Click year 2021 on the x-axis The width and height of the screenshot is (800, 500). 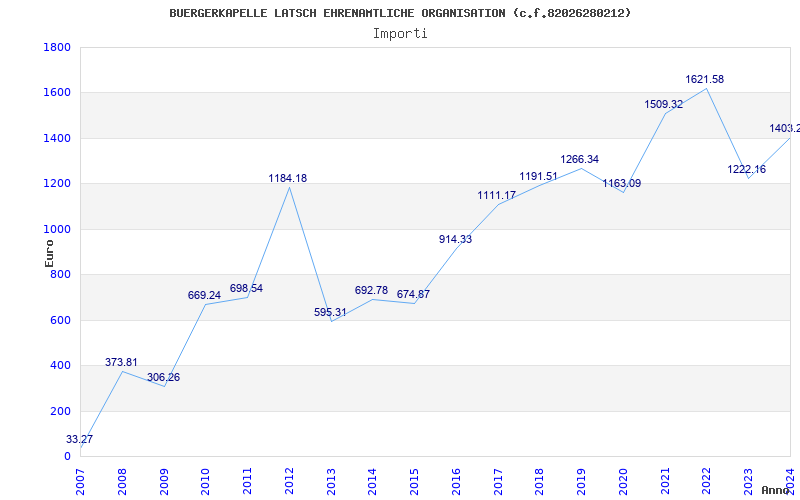pyautogui.click(x=665, y=481)
